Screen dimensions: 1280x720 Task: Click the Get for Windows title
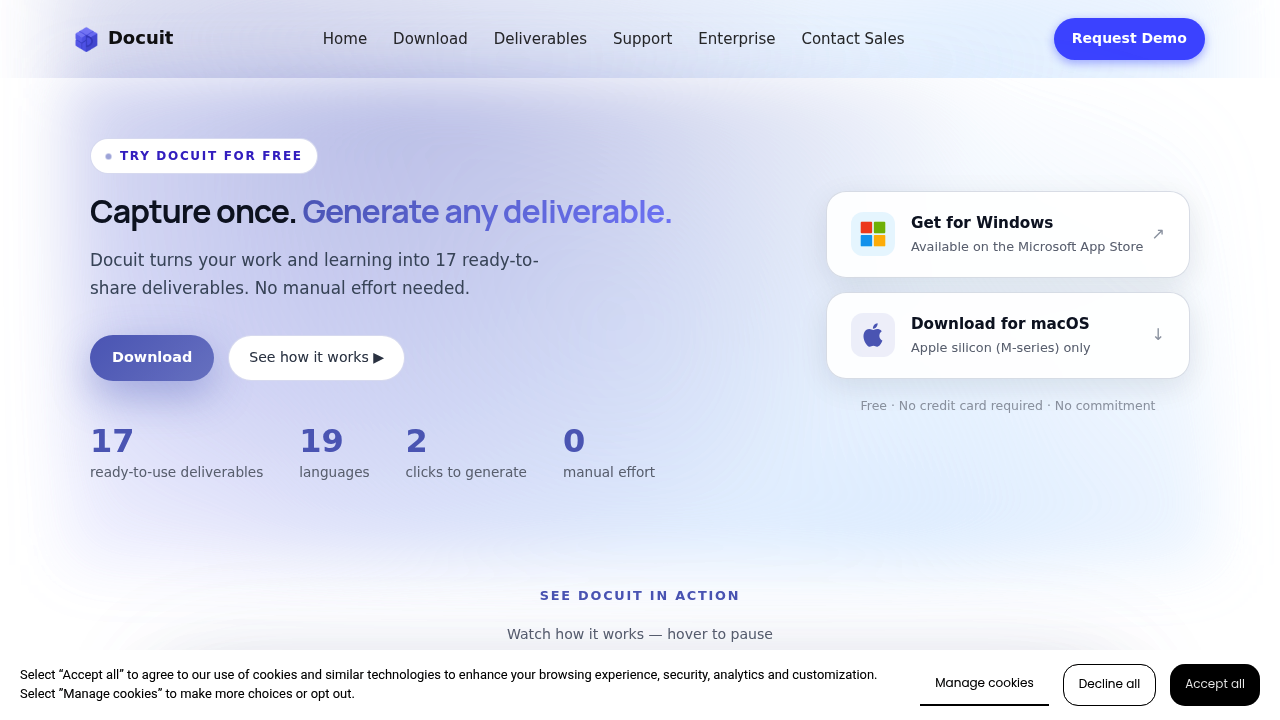(x=982, y=223)
